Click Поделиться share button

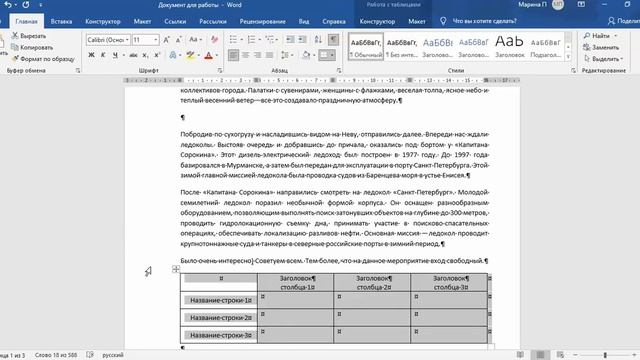(x=623, y=21)
